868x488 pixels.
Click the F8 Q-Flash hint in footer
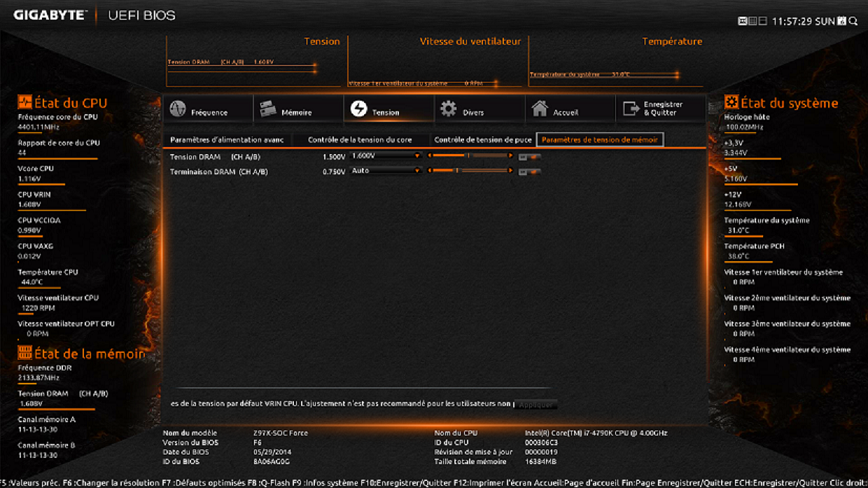[270, 483]
